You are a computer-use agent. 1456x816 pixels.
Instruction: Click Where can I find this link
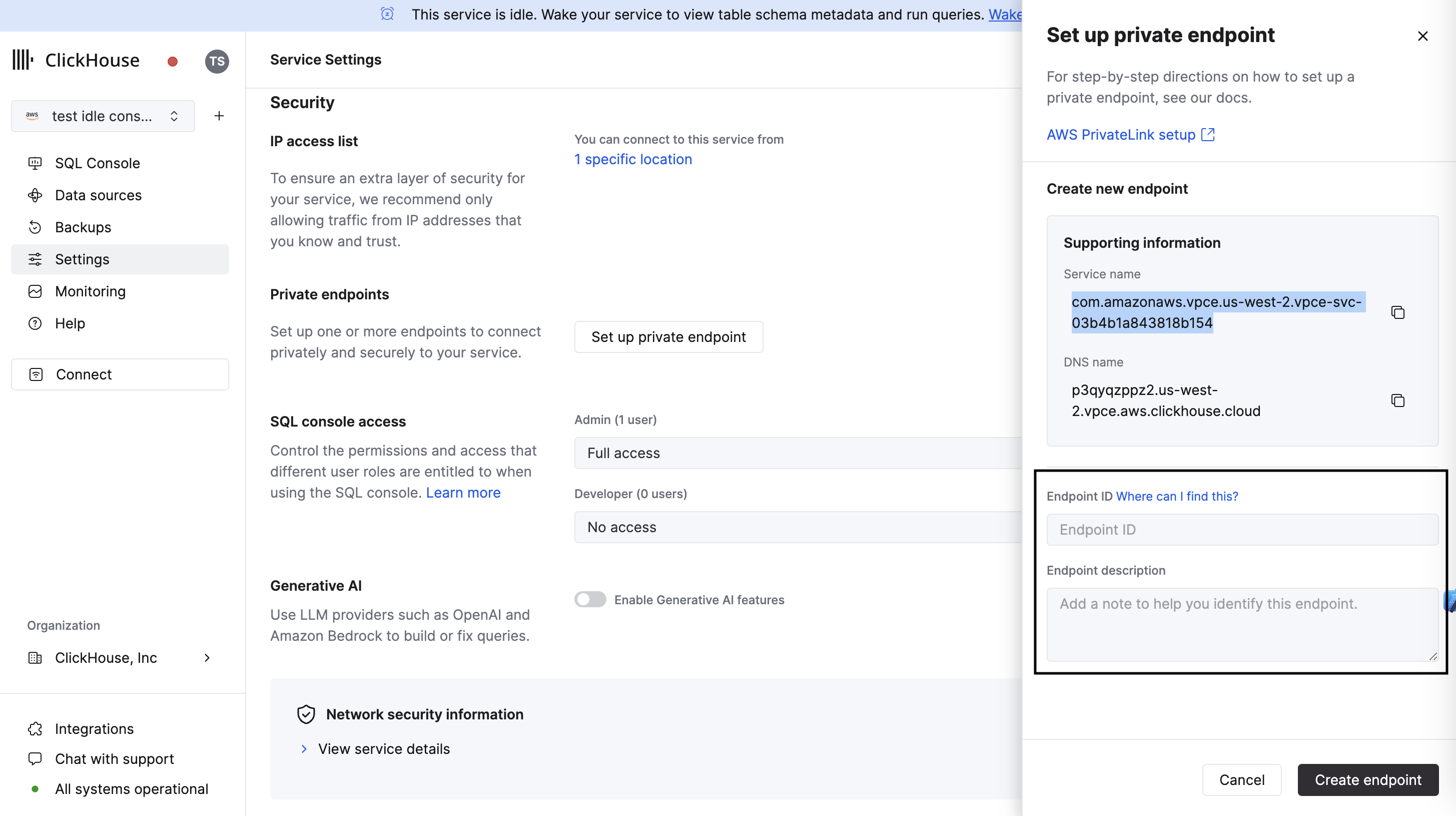[1177, 495]
